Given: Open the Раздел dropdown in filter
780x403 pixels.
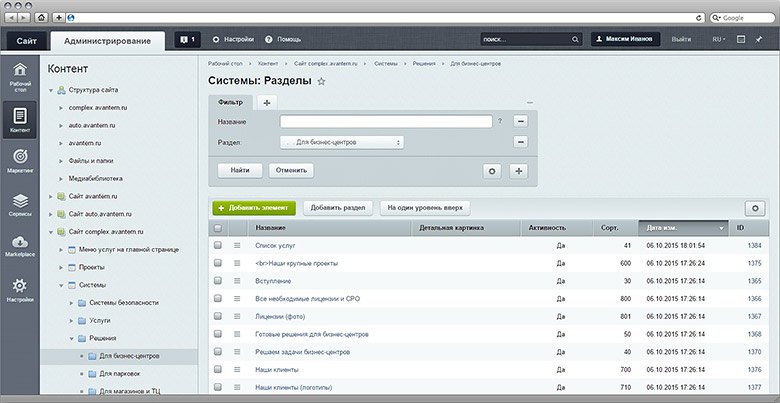Looking at the screenshot, I should pos(341,142).
